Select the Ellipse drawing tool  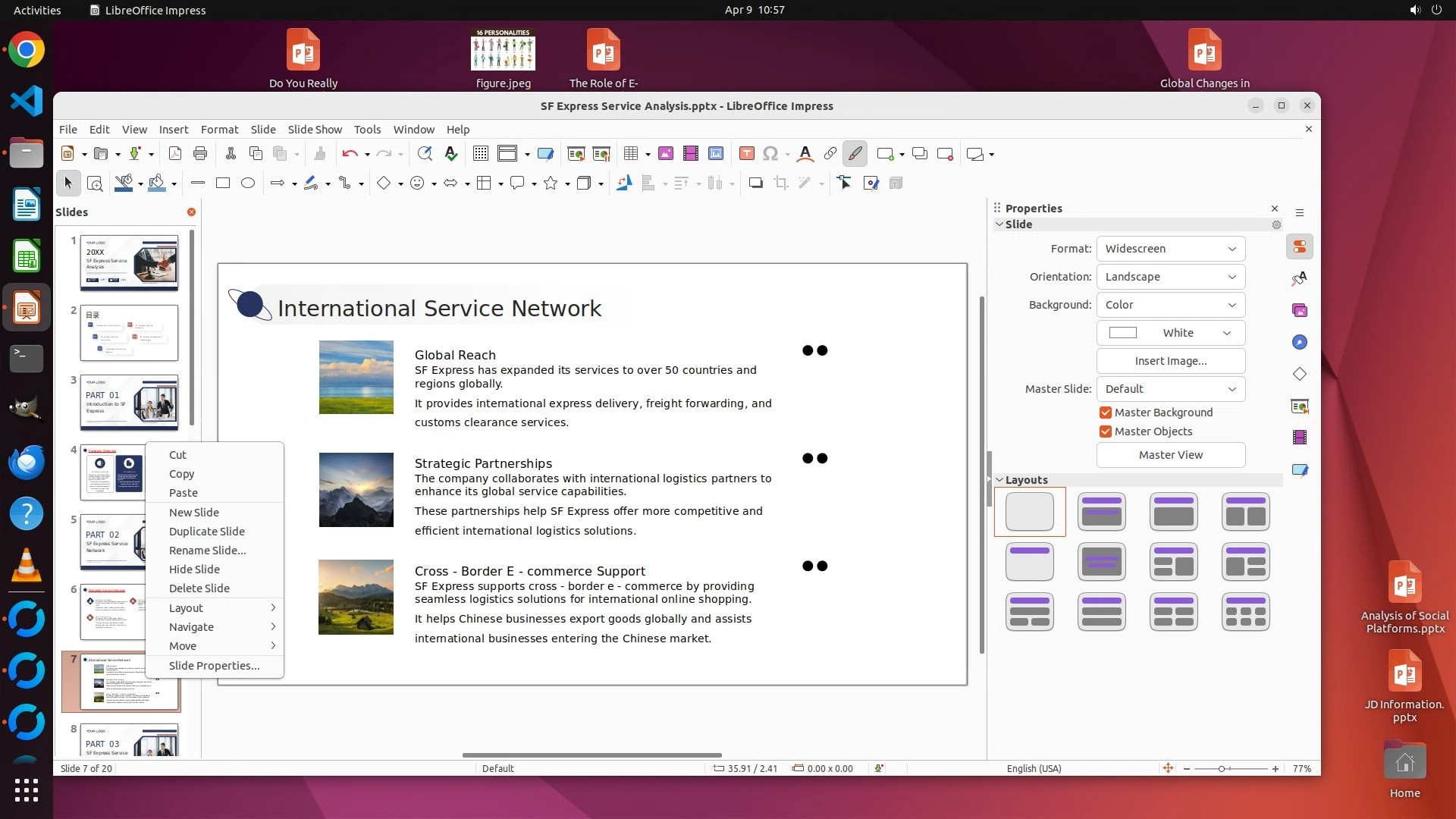248,183
